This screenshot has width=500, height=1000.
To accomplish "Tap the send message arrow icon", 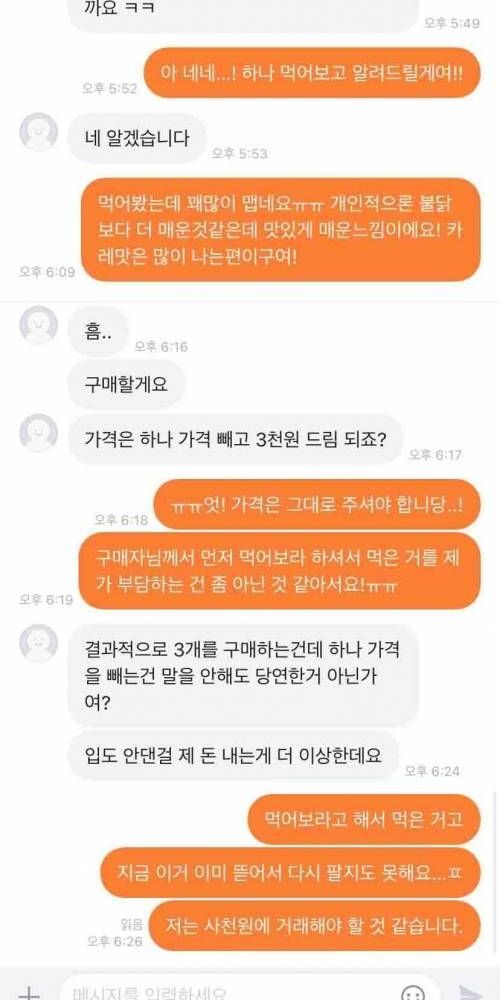I will coord(471,993).
